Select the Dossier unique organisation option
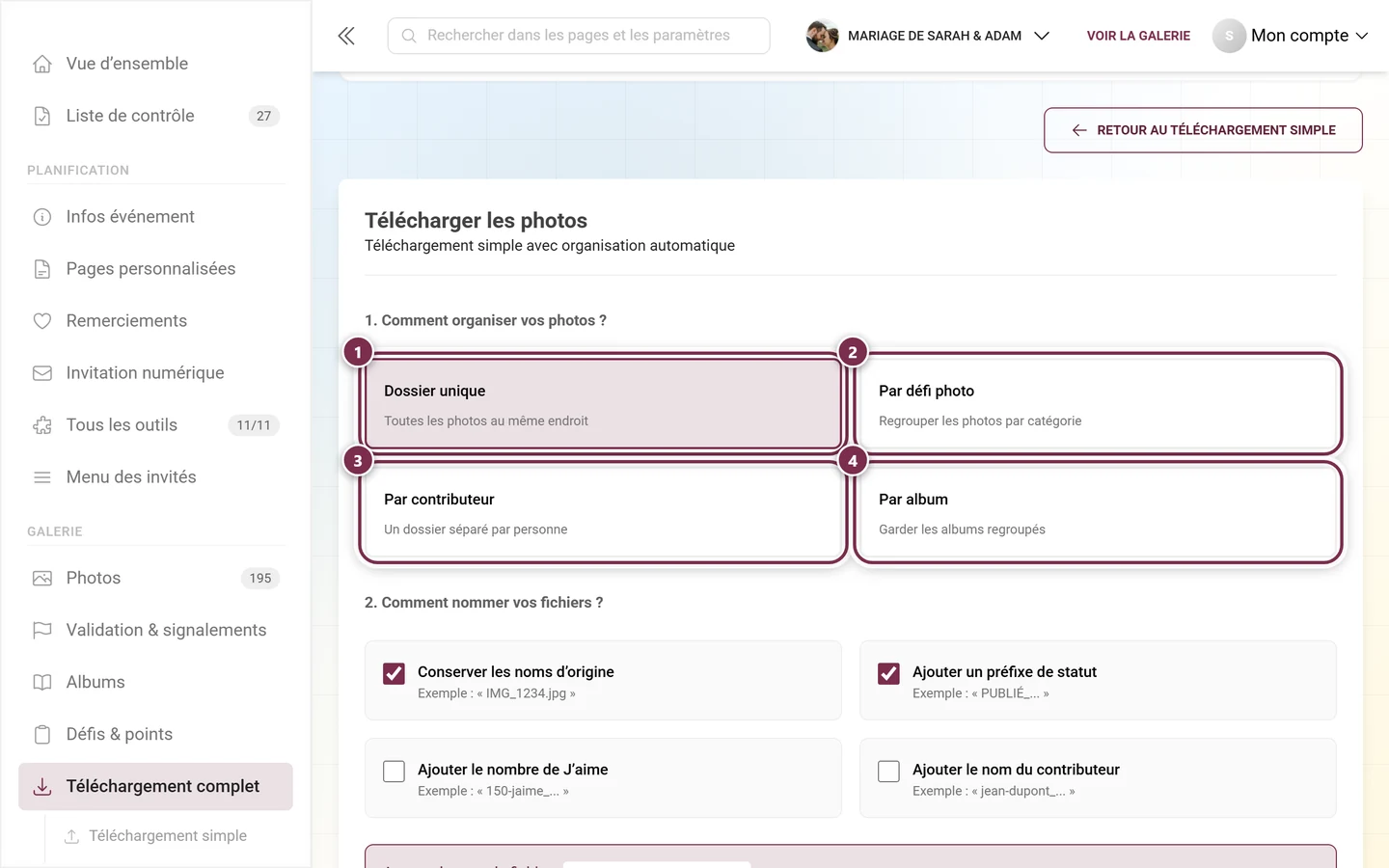The width and height of the screenshot is (1389, 868). (x=603, y=404)
